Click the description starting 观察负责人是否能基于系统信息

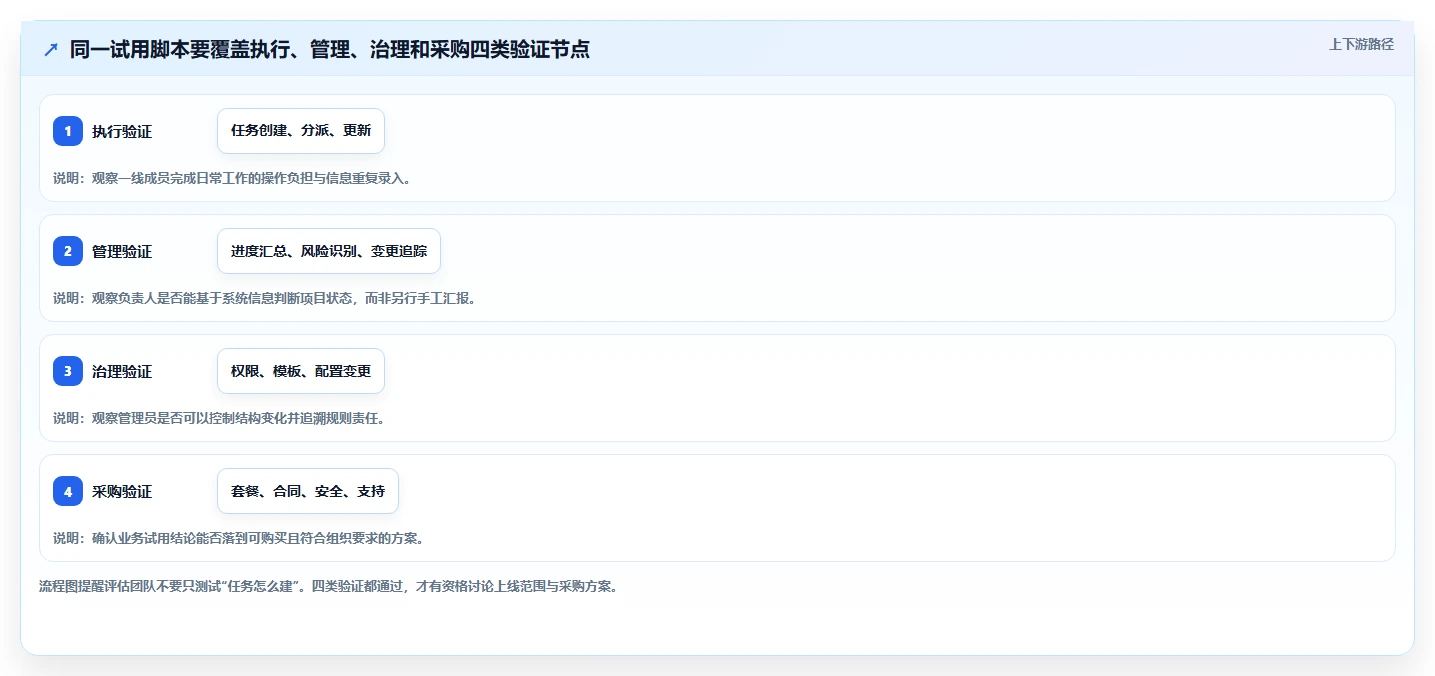[264, 298]
